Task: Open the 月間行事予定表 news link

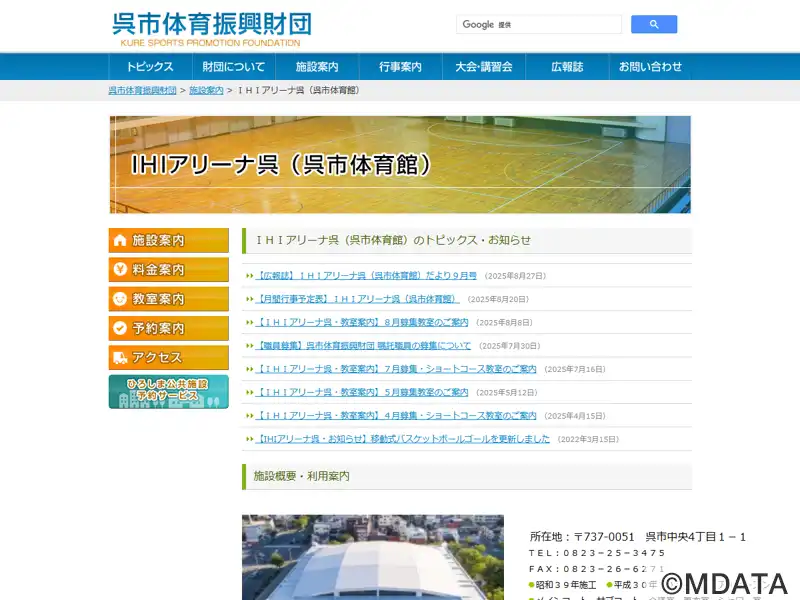Action: (357, 299)
